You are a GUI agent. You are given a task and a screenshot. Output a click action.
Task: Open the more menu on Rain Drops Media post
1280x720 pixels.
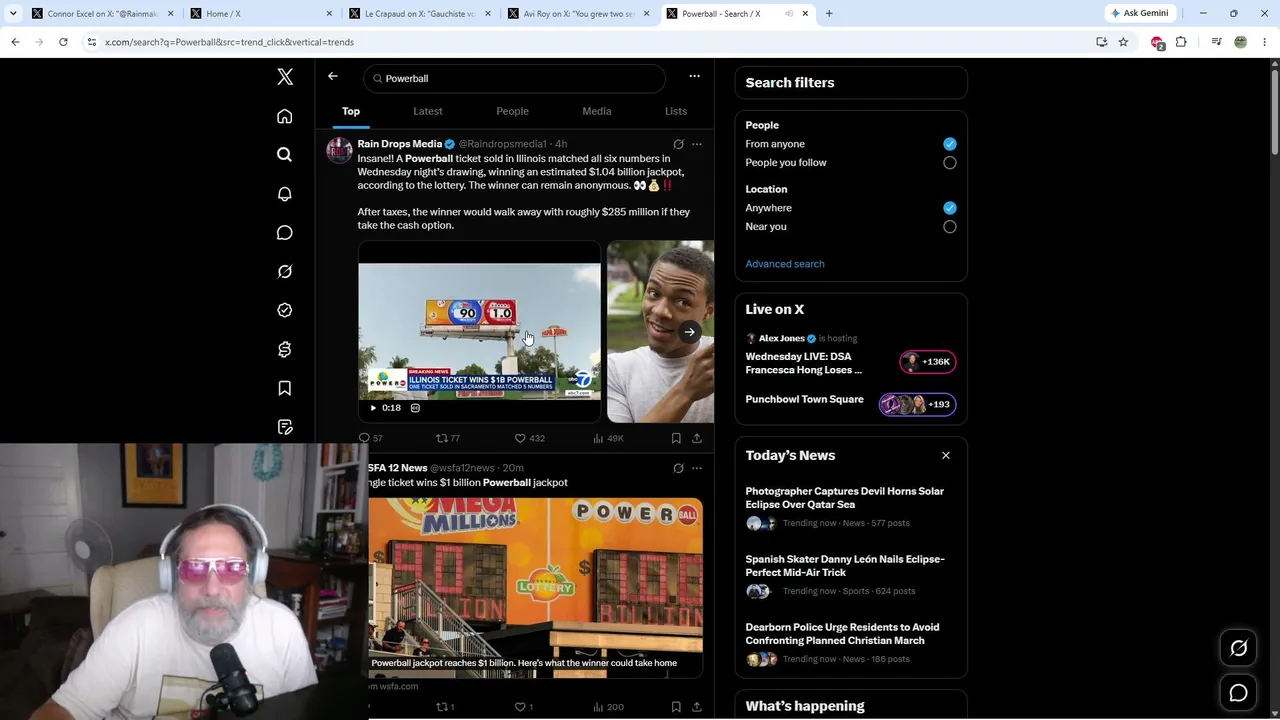[697, 144]
